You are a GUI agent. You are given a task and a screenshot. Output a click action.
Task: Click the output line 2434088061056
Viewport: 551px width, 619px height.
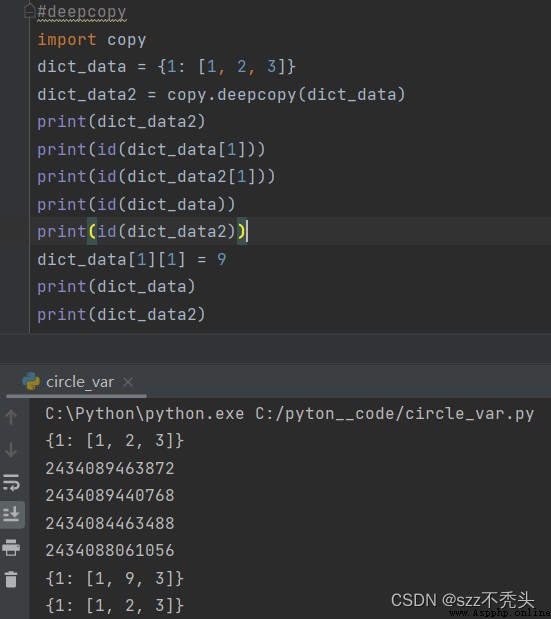pos(110,550)
